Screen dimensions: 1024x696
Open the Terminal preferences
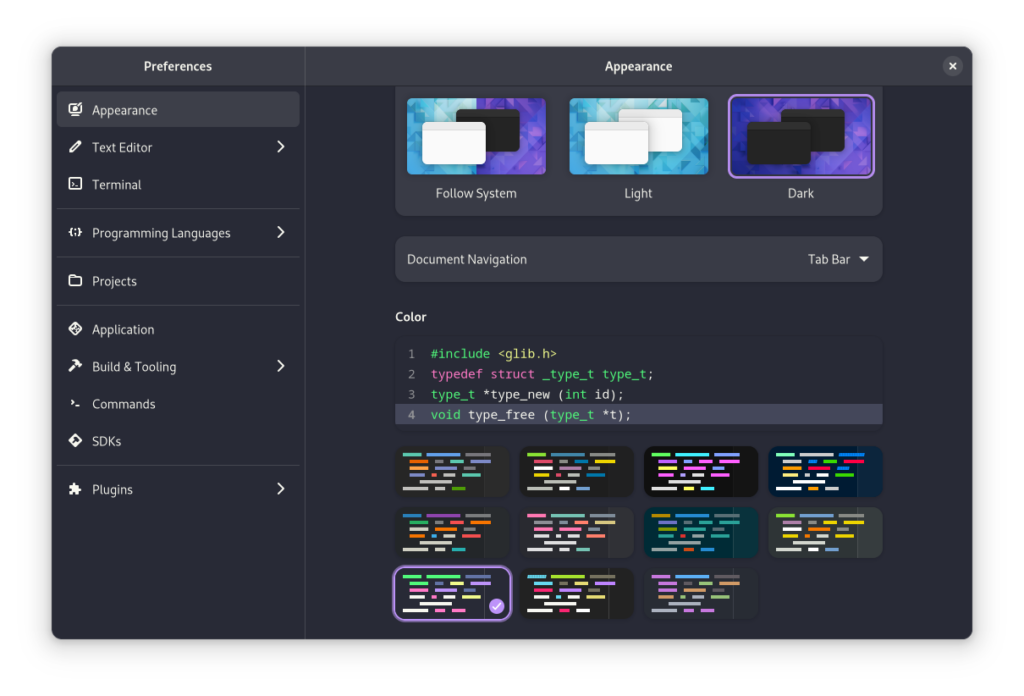coord(178,184)
